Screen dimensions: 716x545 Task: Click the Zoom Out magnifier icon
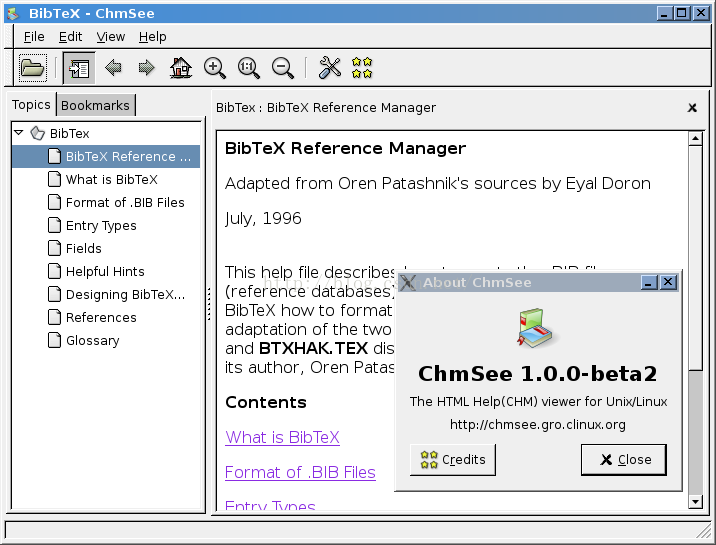pyautogui.click(x=283, y=68)
